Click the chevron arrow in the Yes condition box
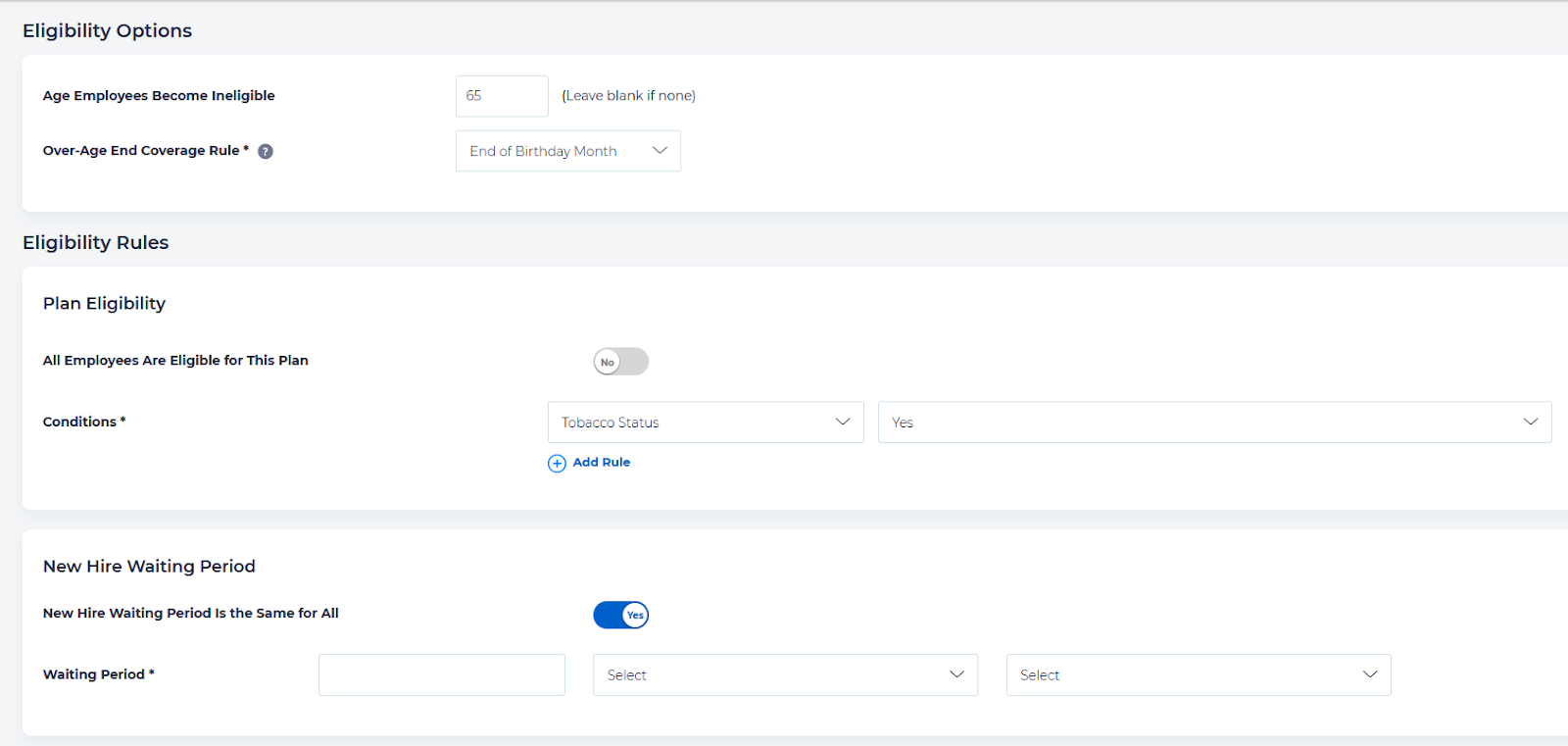The image size is (1568, 746). coord(1530,422)
